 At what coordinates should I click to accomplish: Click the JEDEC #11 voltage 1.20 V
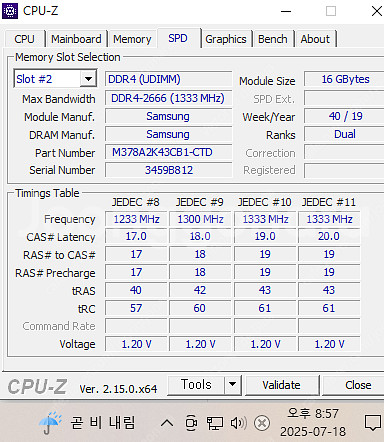329,344
